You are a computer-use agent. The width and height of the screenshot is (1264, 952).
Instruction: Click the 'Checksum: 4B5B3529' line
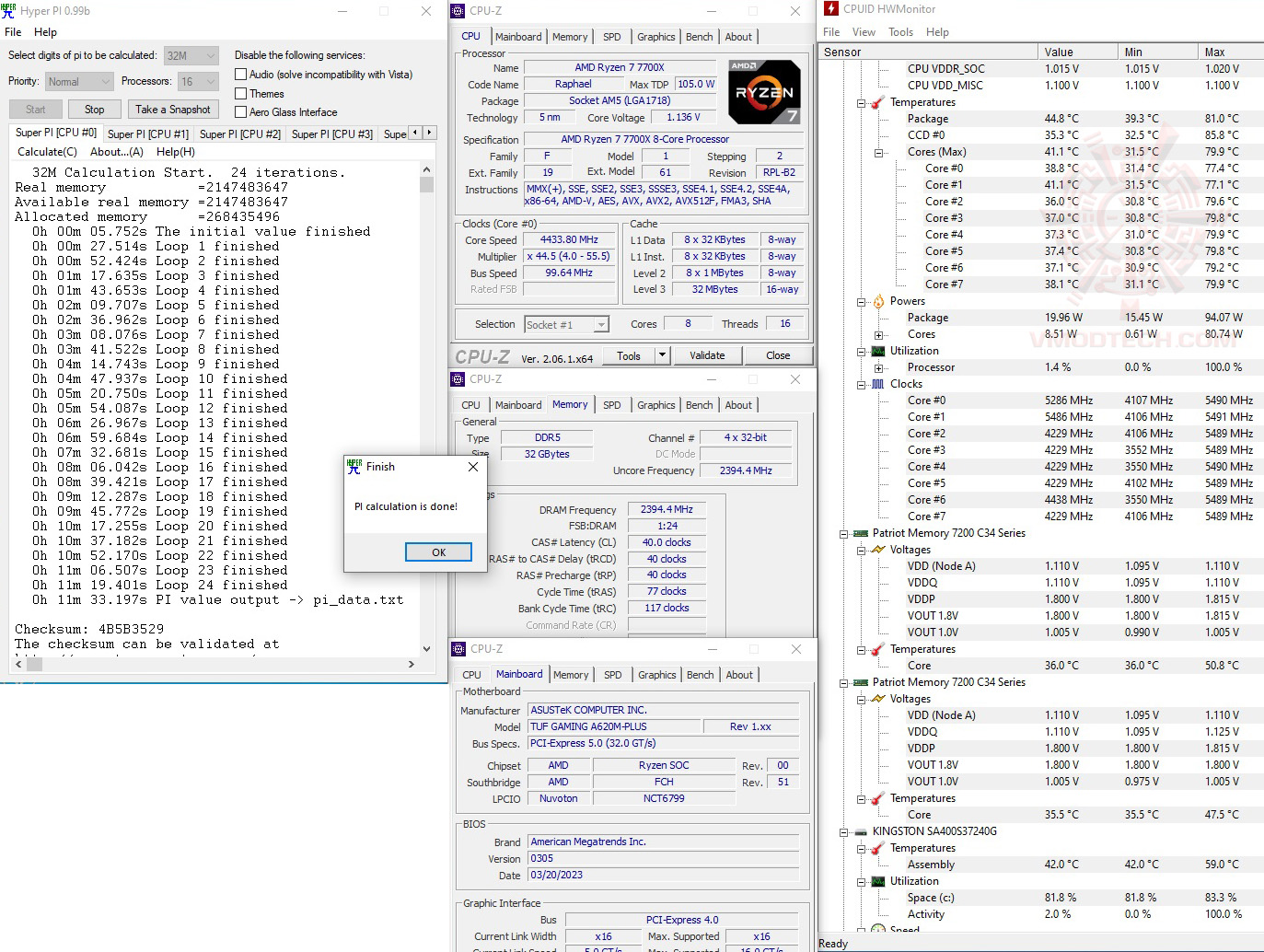[x=89, y=630]
